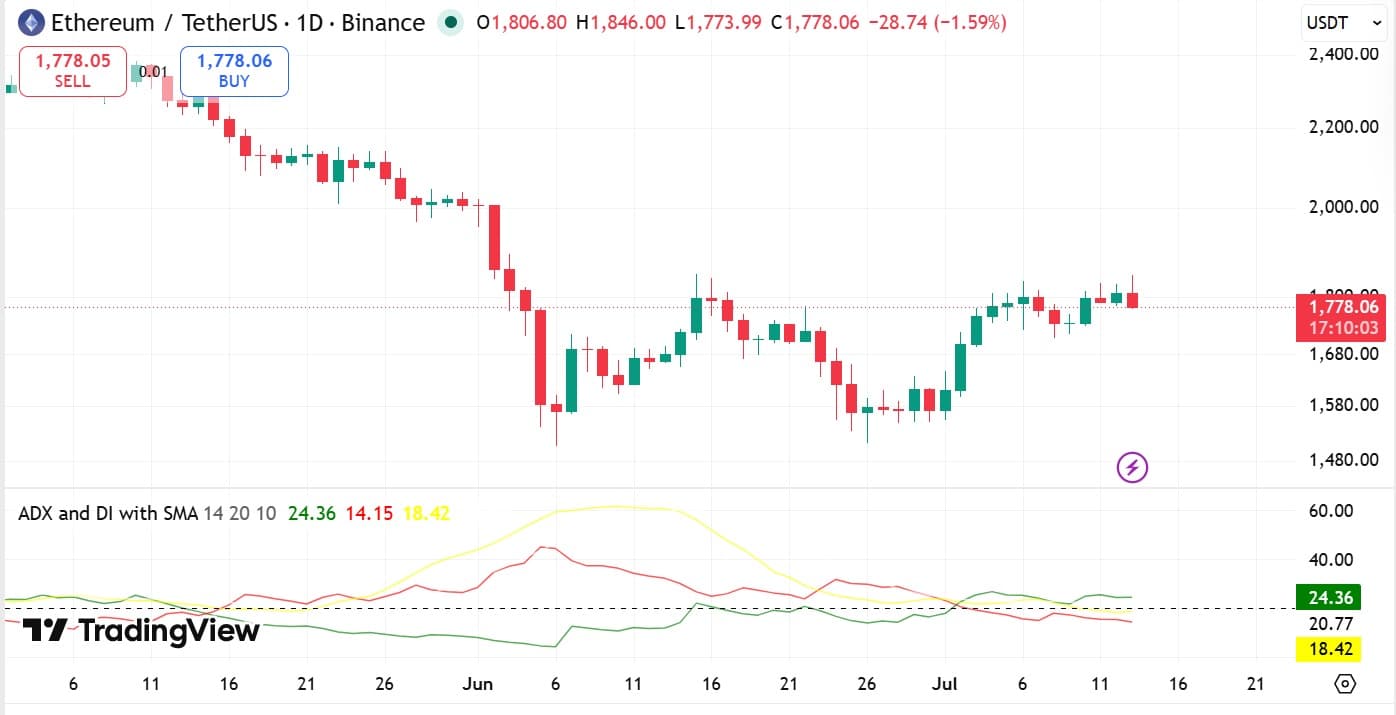This screenshot has width=1396, height=715.
Task: Click the 1,480.00 price axis label
Action: pyautogui.click(x=1344, y=460)
